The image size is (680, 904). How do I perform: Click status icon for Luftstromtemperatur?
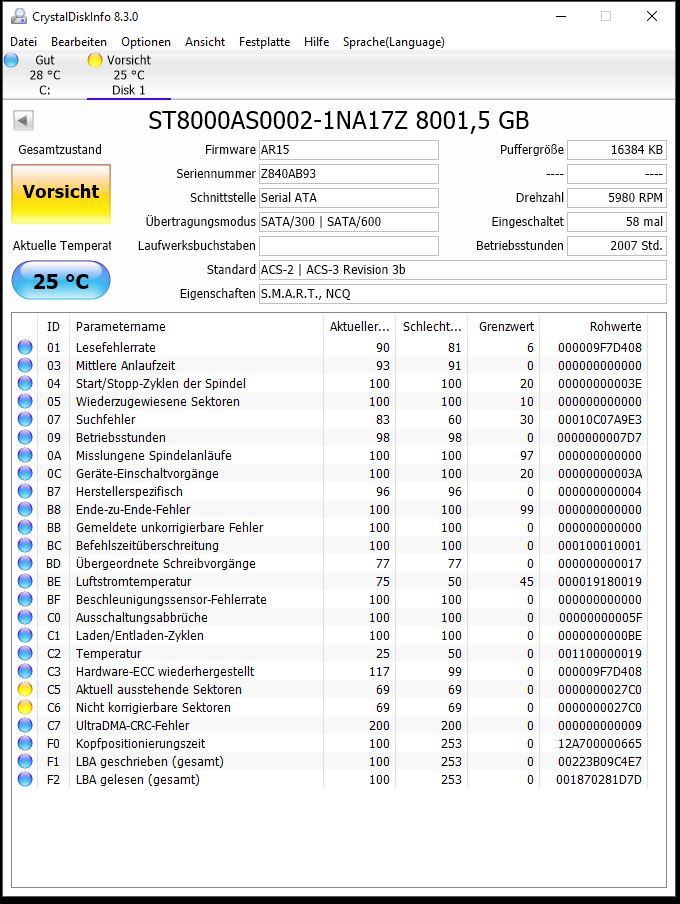click(x=25, y=581)
